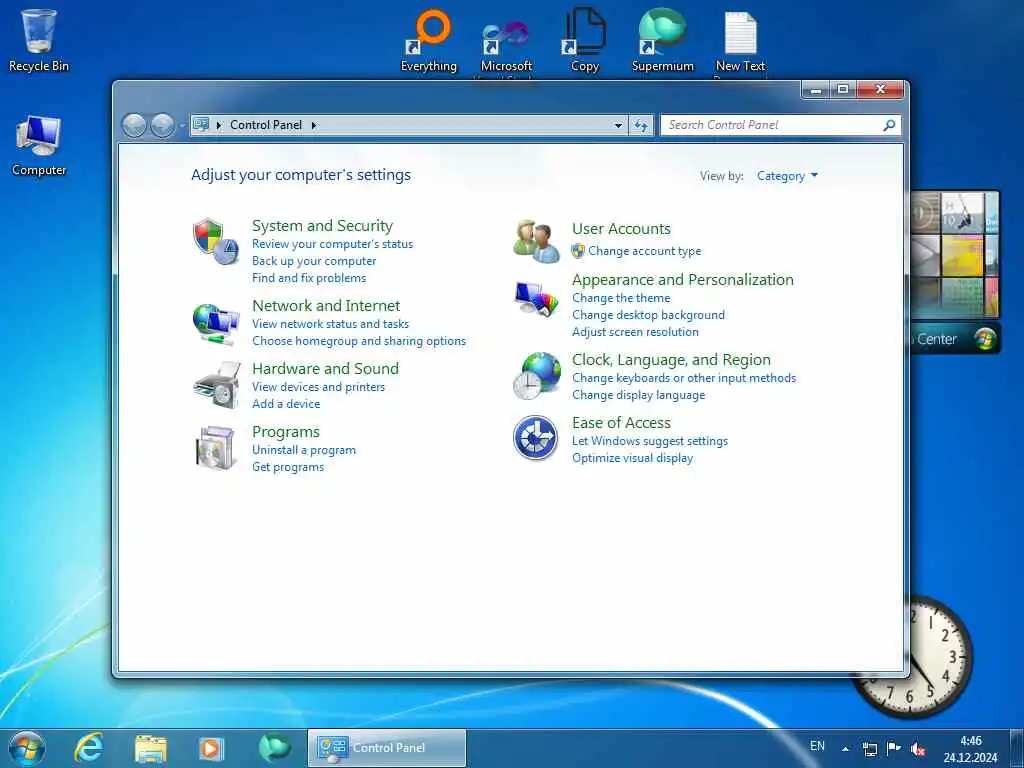Click the refresh button beside address bar
Viewport: 1024px width, 768px height.
tap(641, 125)
